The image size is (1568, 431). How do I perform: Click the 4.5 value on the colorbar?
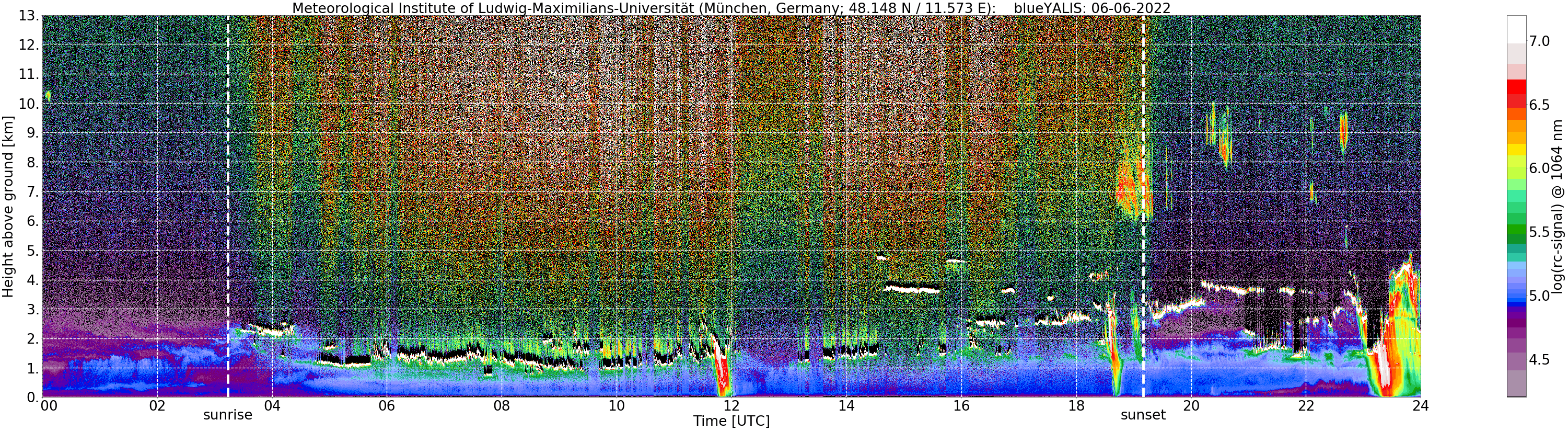click(x=1539, y=359)
